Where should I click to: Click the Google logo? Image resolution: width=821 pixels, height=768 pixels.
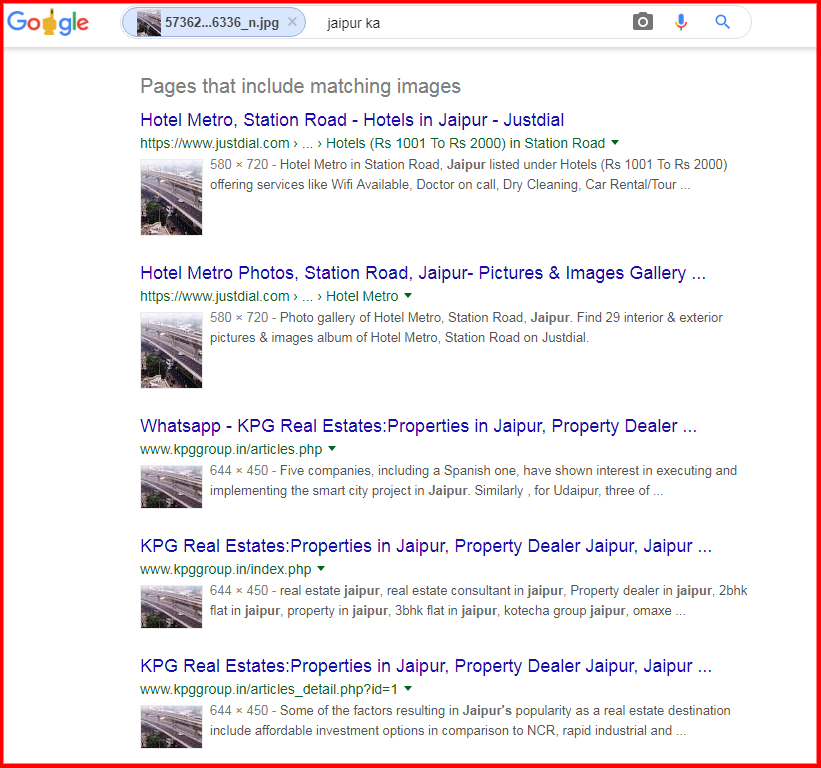[x=48, y=23]
